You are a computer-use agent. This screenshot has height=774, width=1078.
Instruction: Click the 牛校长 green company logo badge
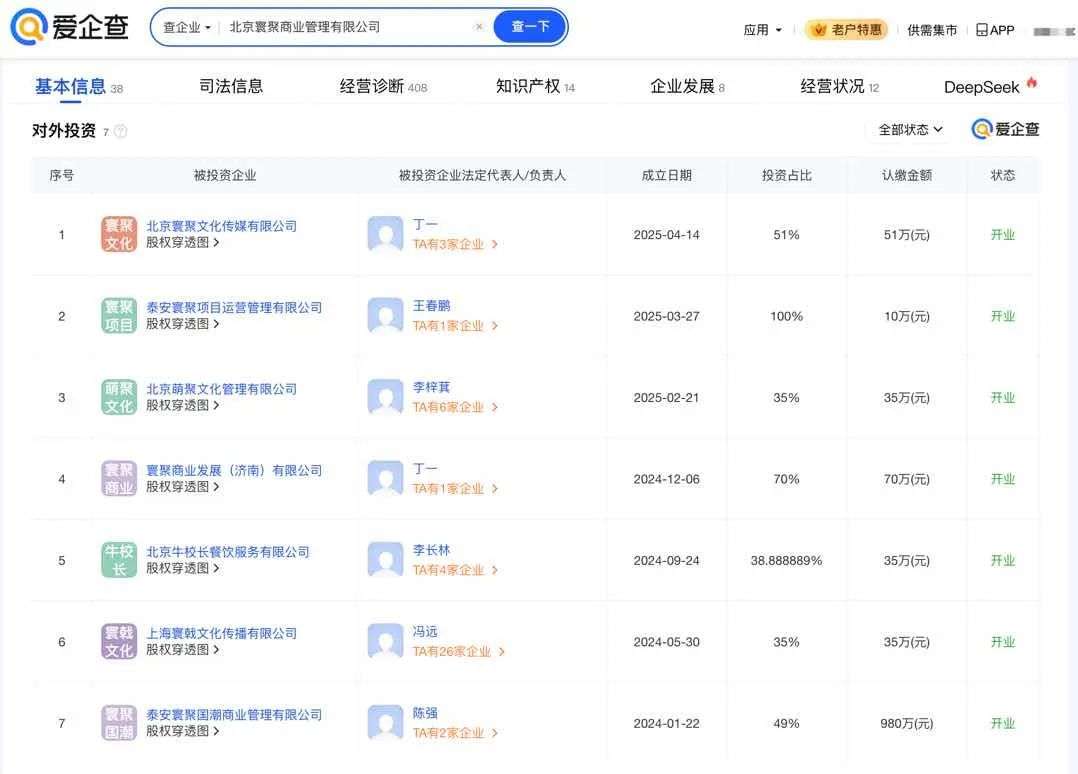119,560
